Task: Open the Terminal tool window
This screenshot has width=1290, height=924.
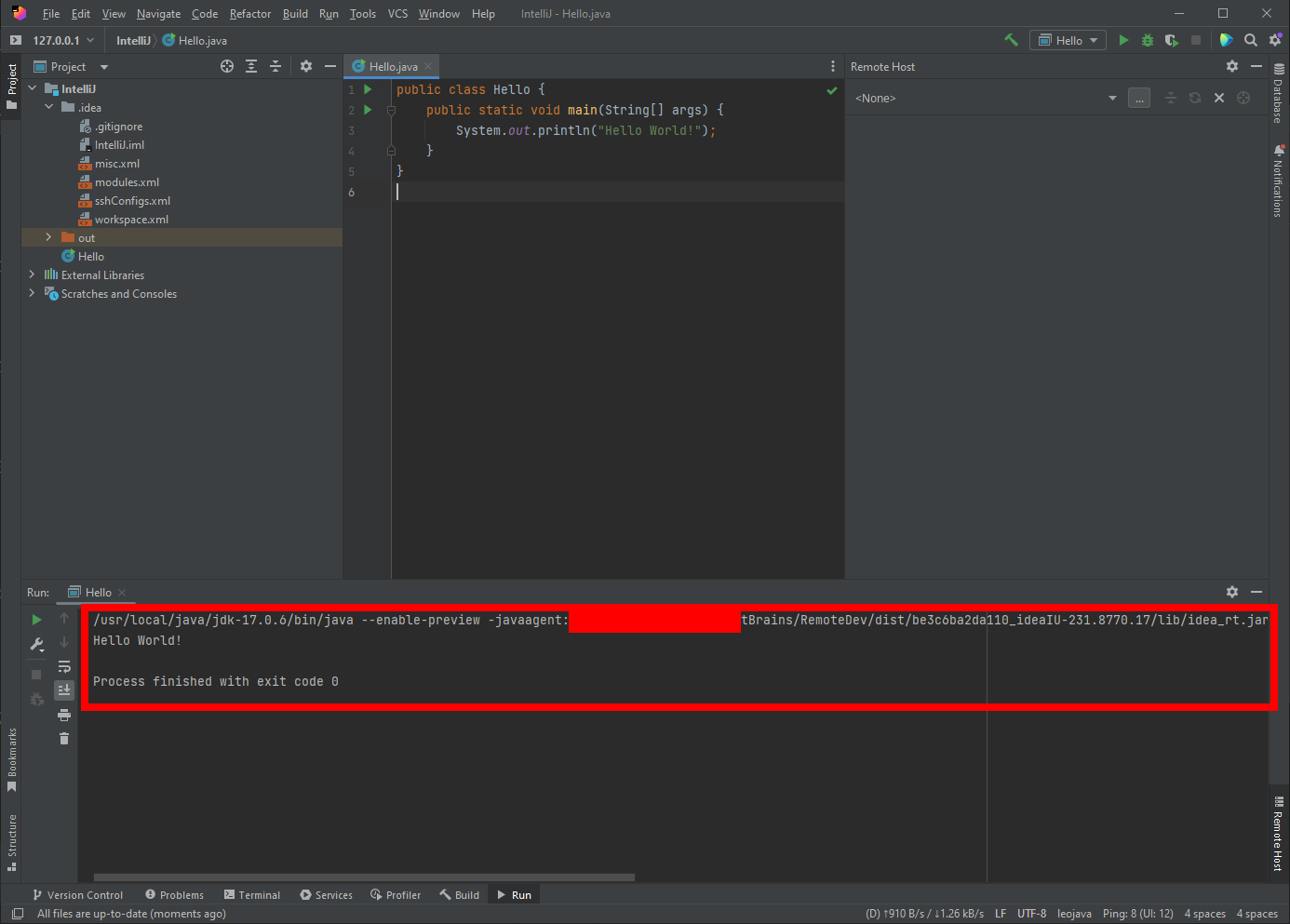Action: [251, 894]
